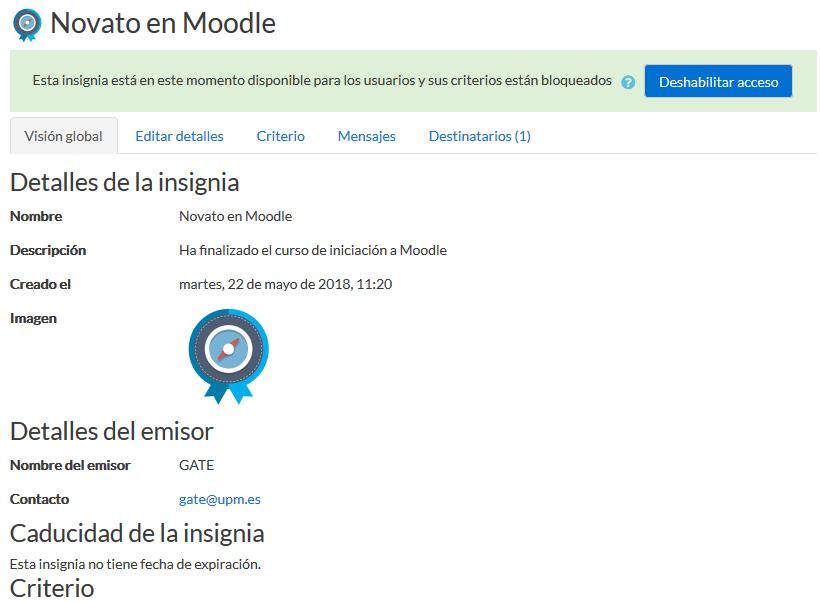This screenshot has height=602, width=820.
Task: Click the issuer name value GATE
Action: (197, 465)
